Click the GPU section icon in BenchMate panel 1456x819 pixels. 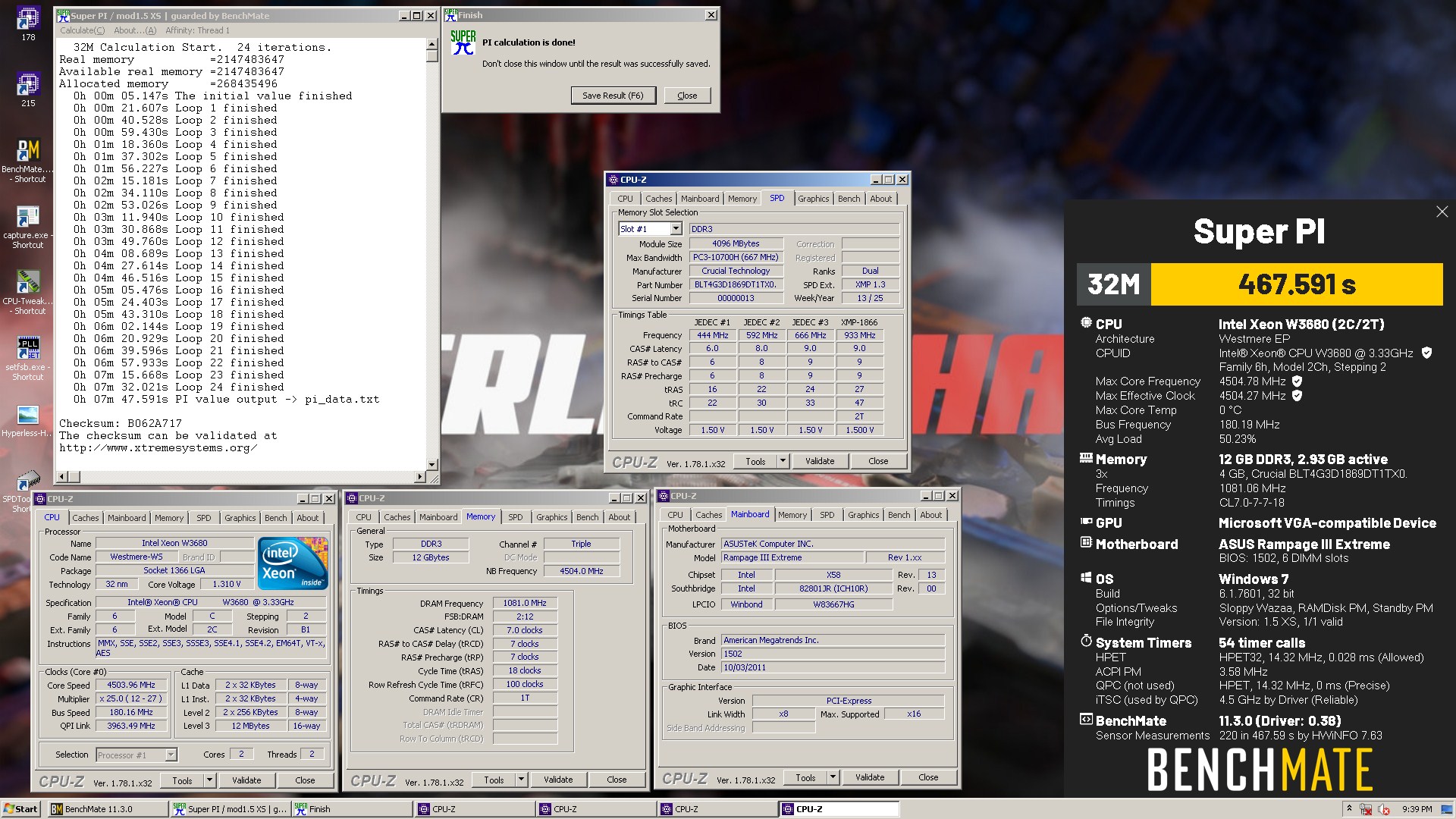click(x=1086, y=522)
